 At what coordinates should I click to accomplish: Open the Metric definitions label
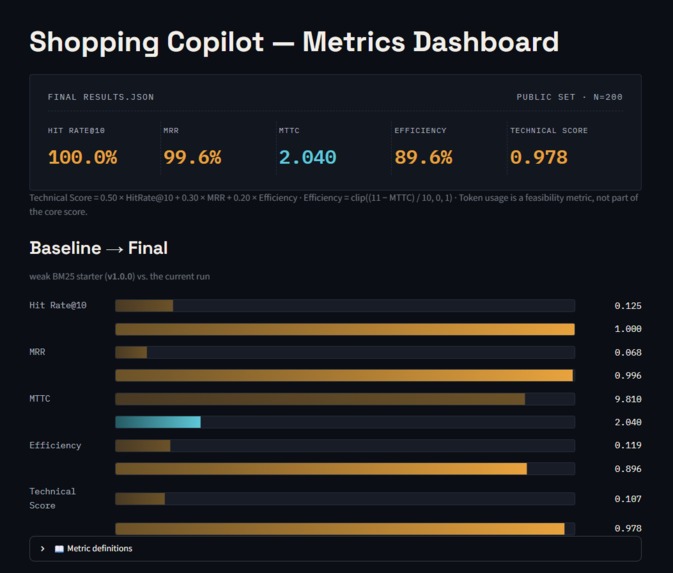coord(100,549)
